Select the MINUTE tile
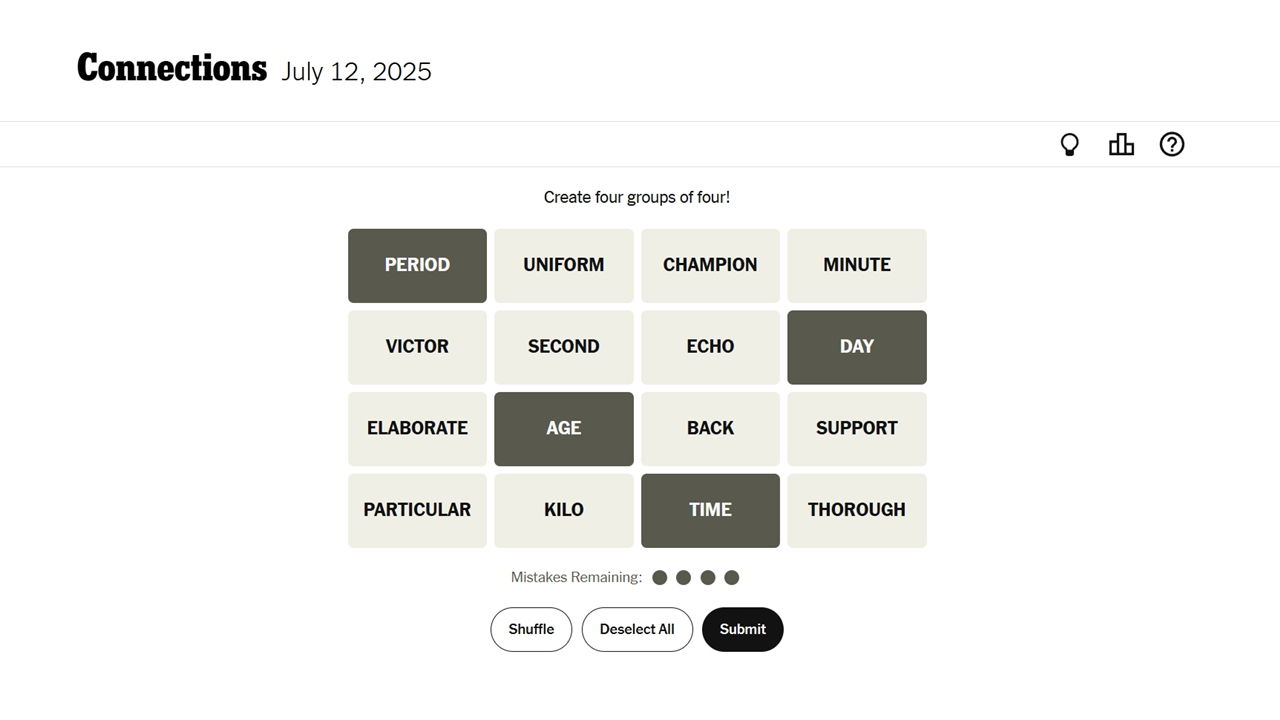 [x=857, y=266]
